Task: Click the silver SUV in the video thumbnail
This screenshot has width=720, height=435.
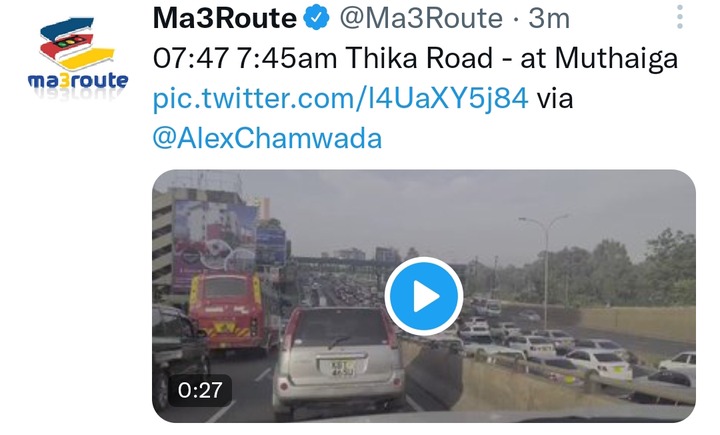Action: pos(338,357)
